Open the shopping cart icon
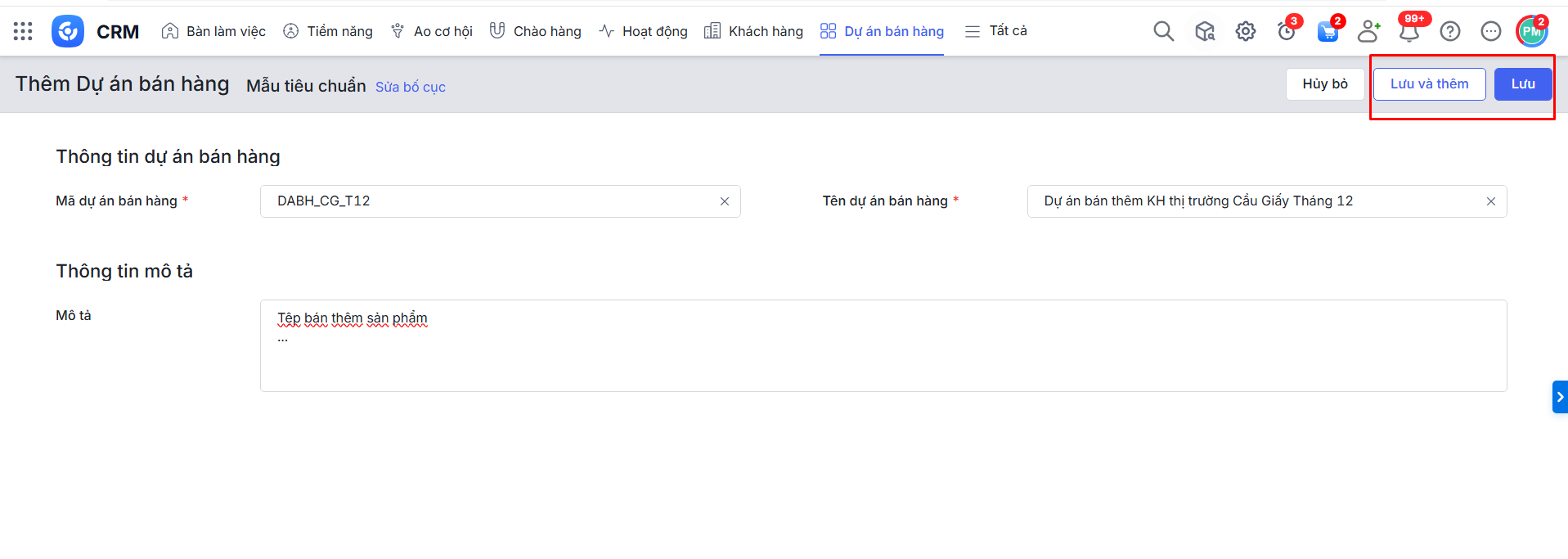The image size is (1568, 559). [1328, 32]
